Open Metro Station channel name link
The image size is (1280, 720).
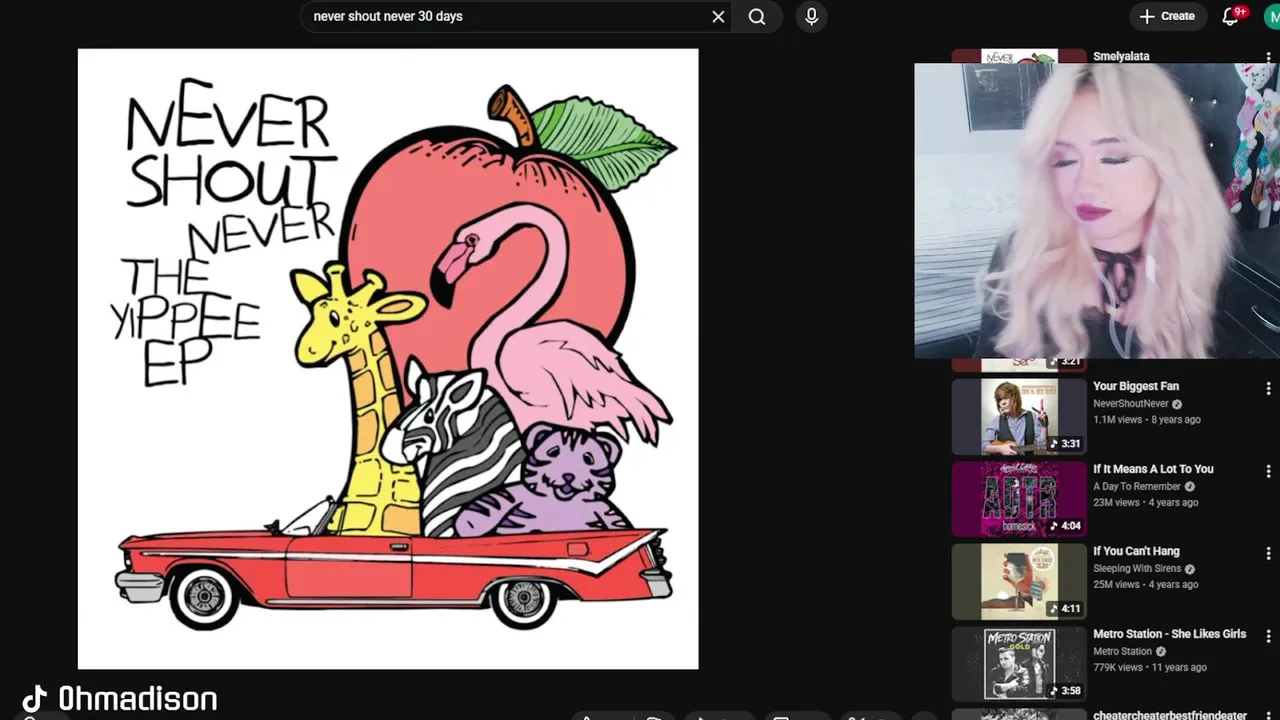point(1123,652)
